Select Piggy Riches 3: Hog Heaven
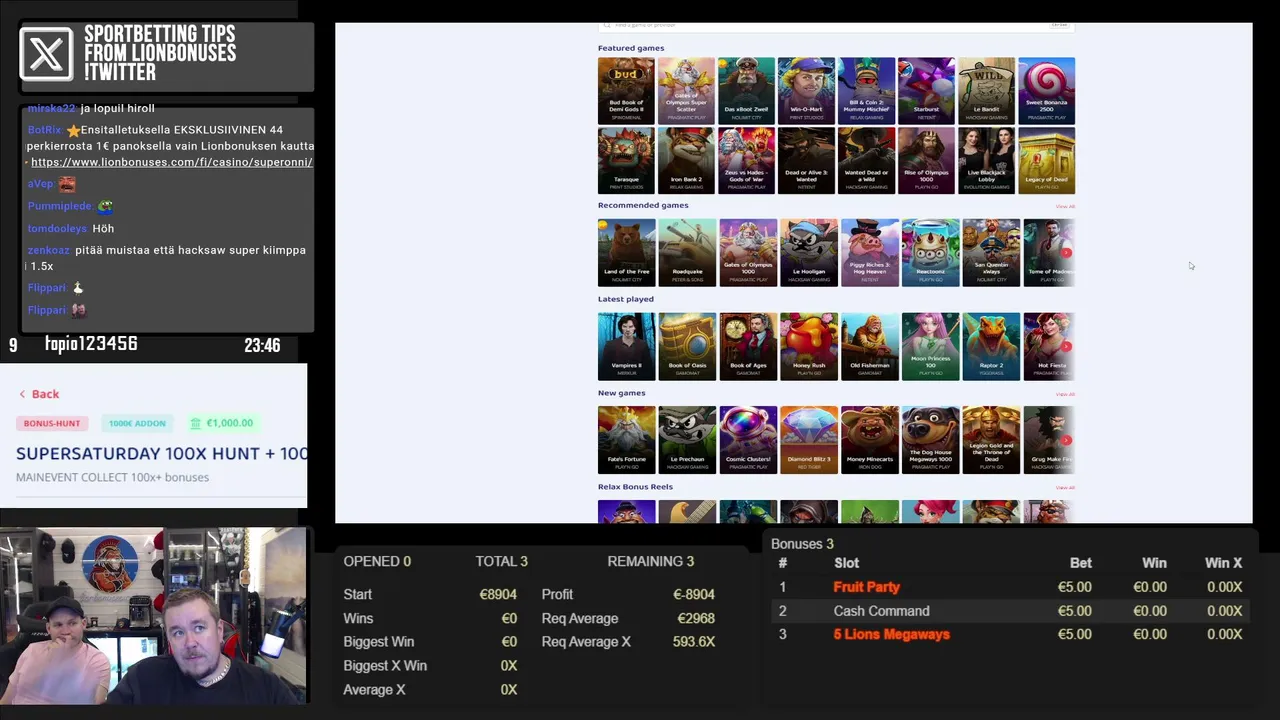This screenshot has height=720, width=1280. [x=870, y=253]
